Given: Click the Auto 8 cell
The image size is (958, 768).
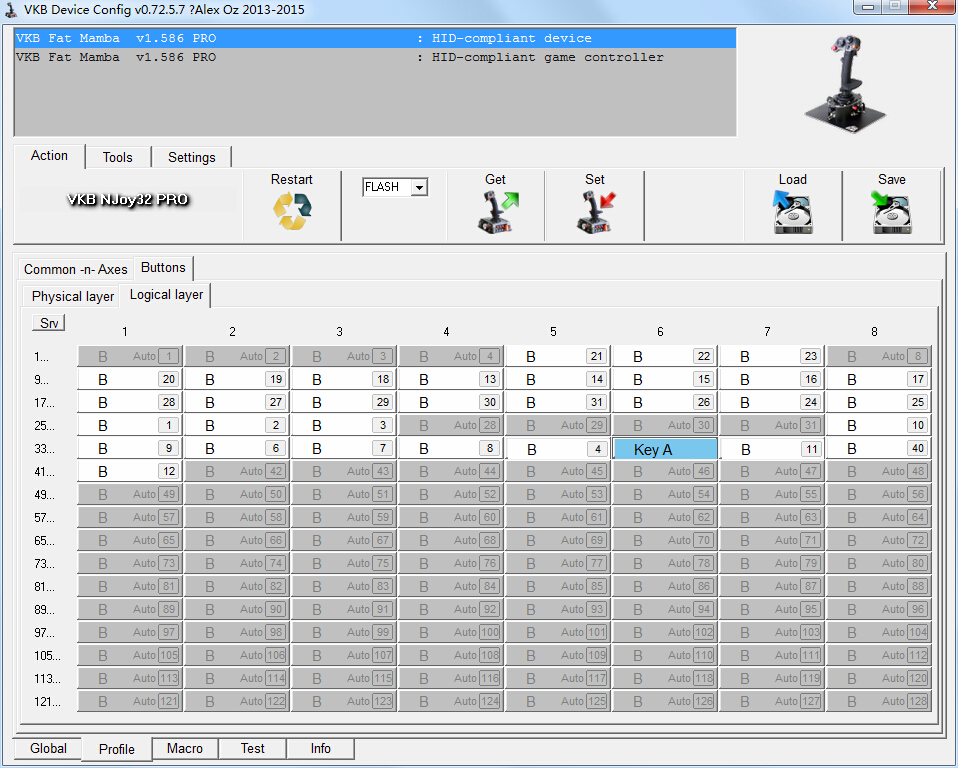Looking at the screenshot, I should (879, 356).
